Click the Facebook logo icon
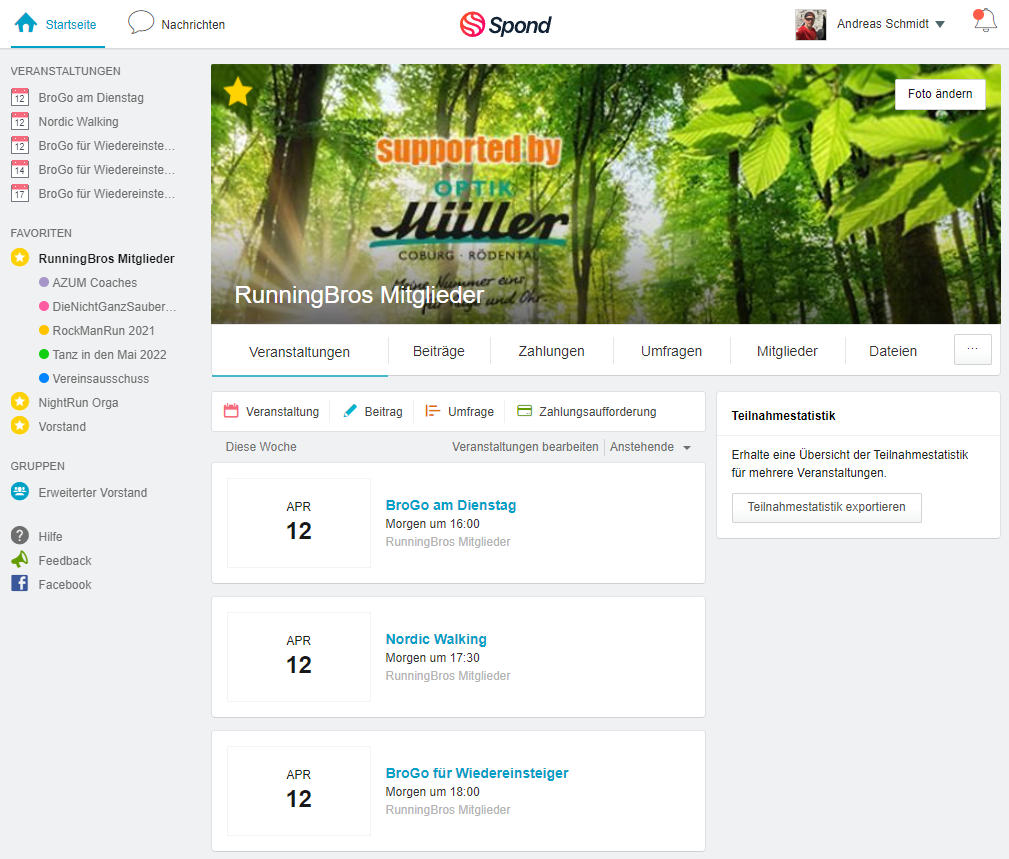 pos(20,584)
